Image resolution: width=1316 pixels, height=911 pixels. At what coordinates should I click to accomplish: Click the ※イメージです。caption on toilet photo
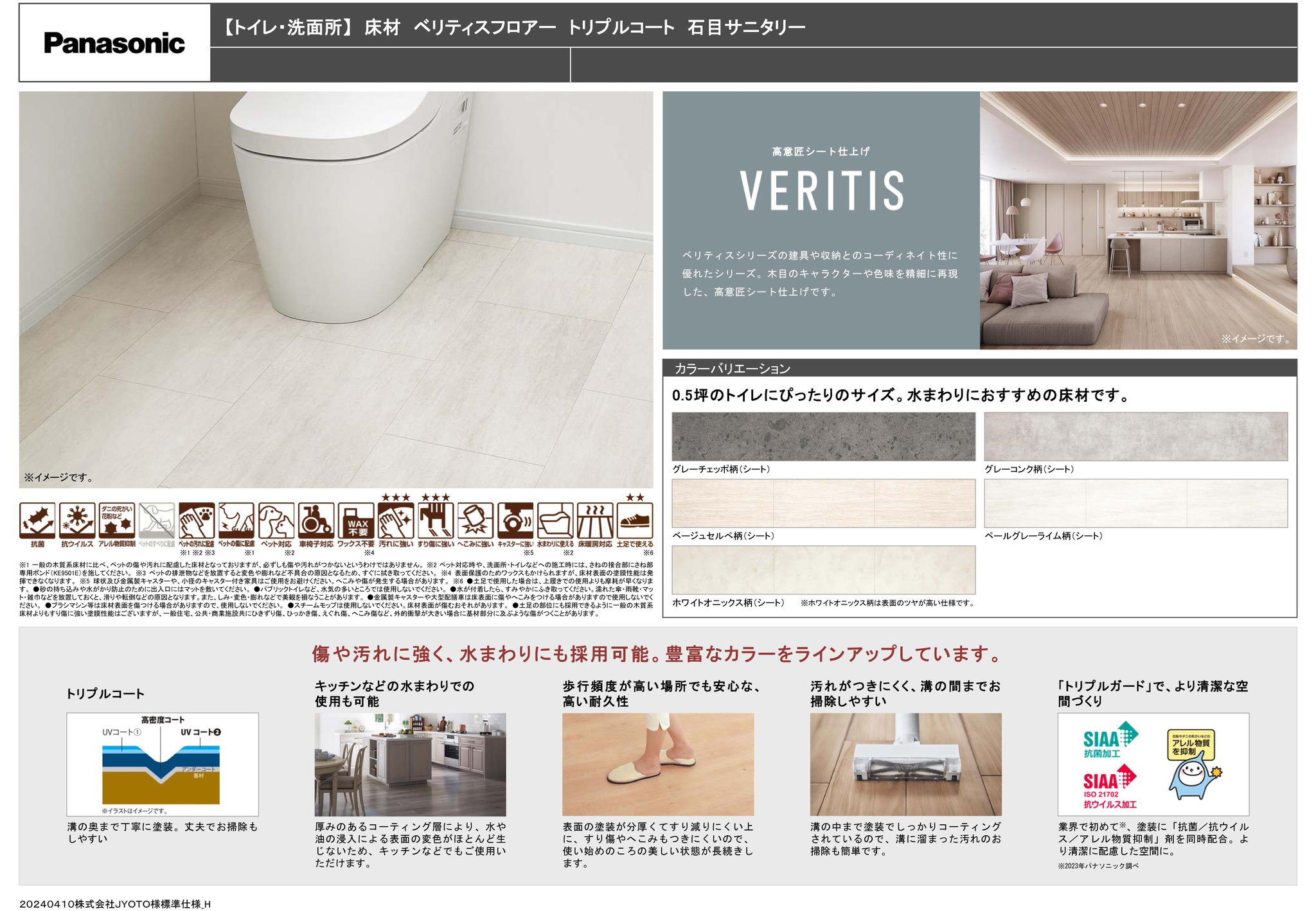click(58, 477)
